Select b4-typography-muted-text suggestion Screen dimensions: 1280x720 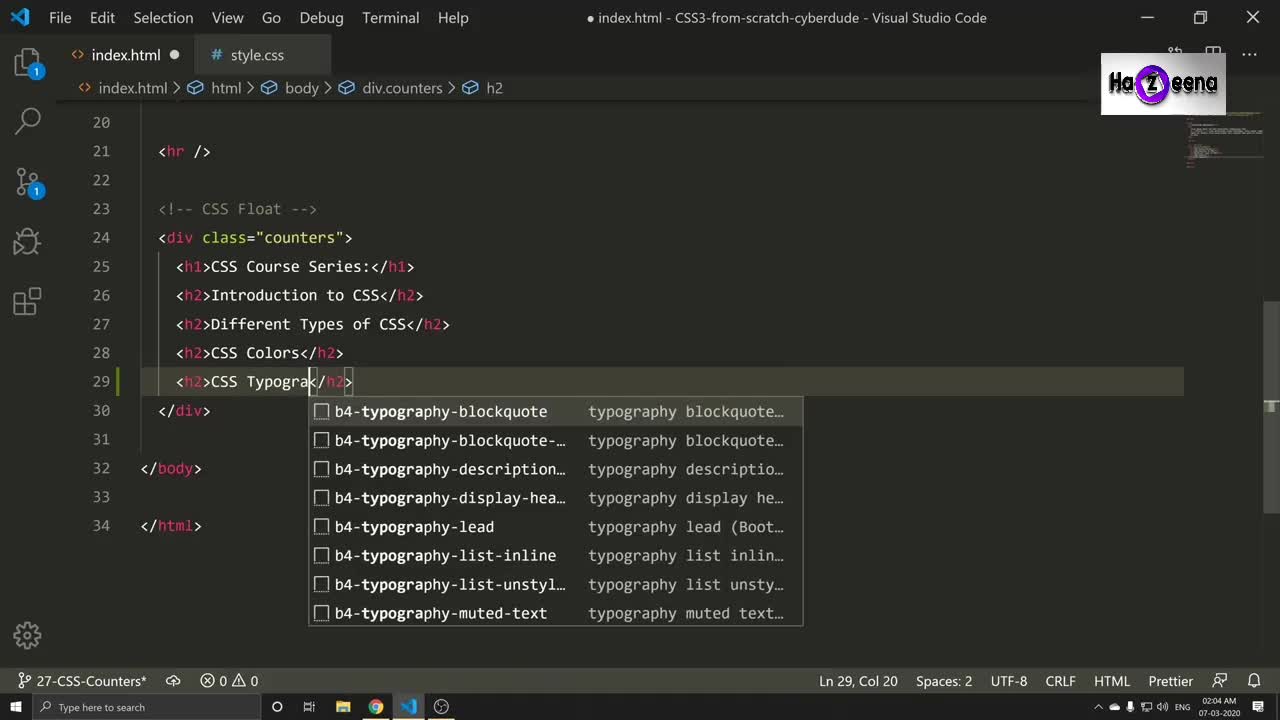tap(555, 613)
